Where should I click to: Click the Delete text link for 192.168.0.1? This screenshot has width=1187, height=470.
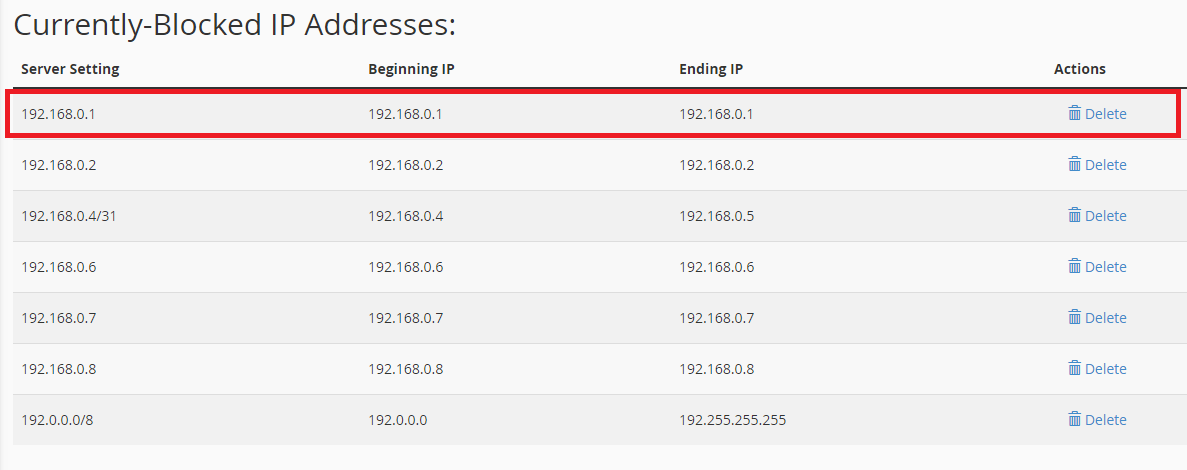[x=1105, y=114]
